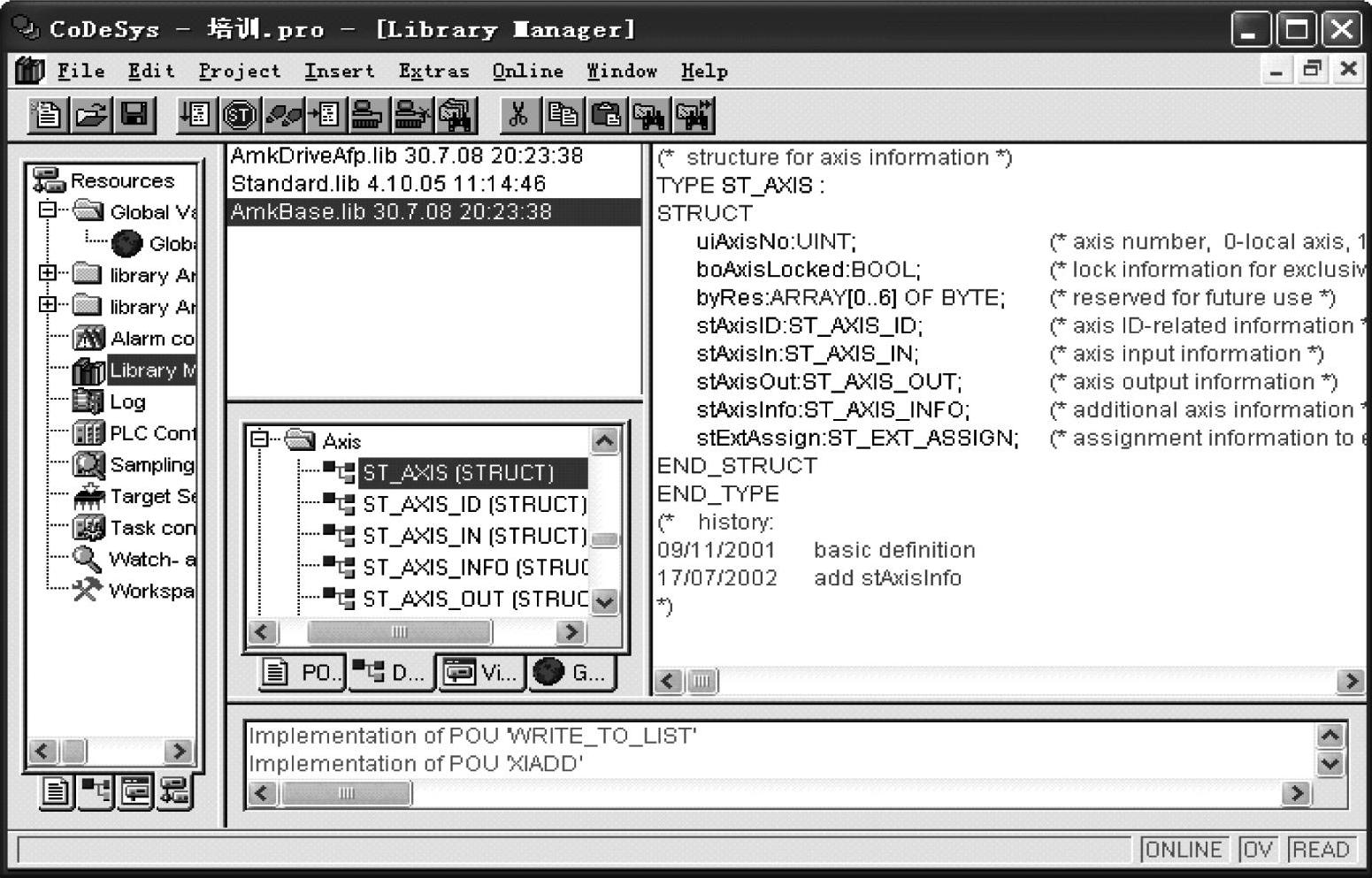The width and height of the screenshot is (1372, 878).
Task: Open the Insert menu
Action: click(340, 71)
